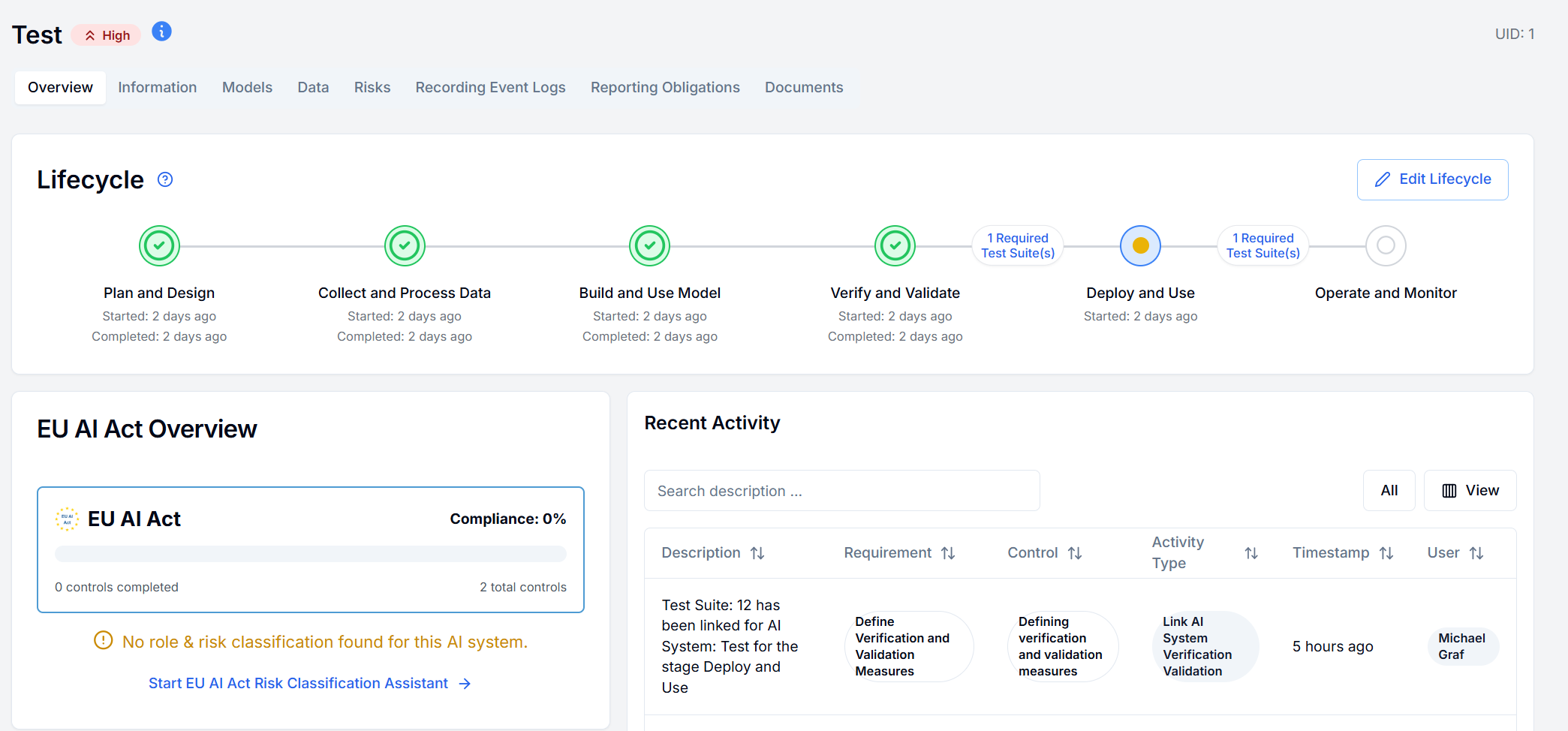Image resolution: width=1568 pixels, height=731 pixels.
Task: Click the Lifecycle help question mark icon
Action: [165, 179]
